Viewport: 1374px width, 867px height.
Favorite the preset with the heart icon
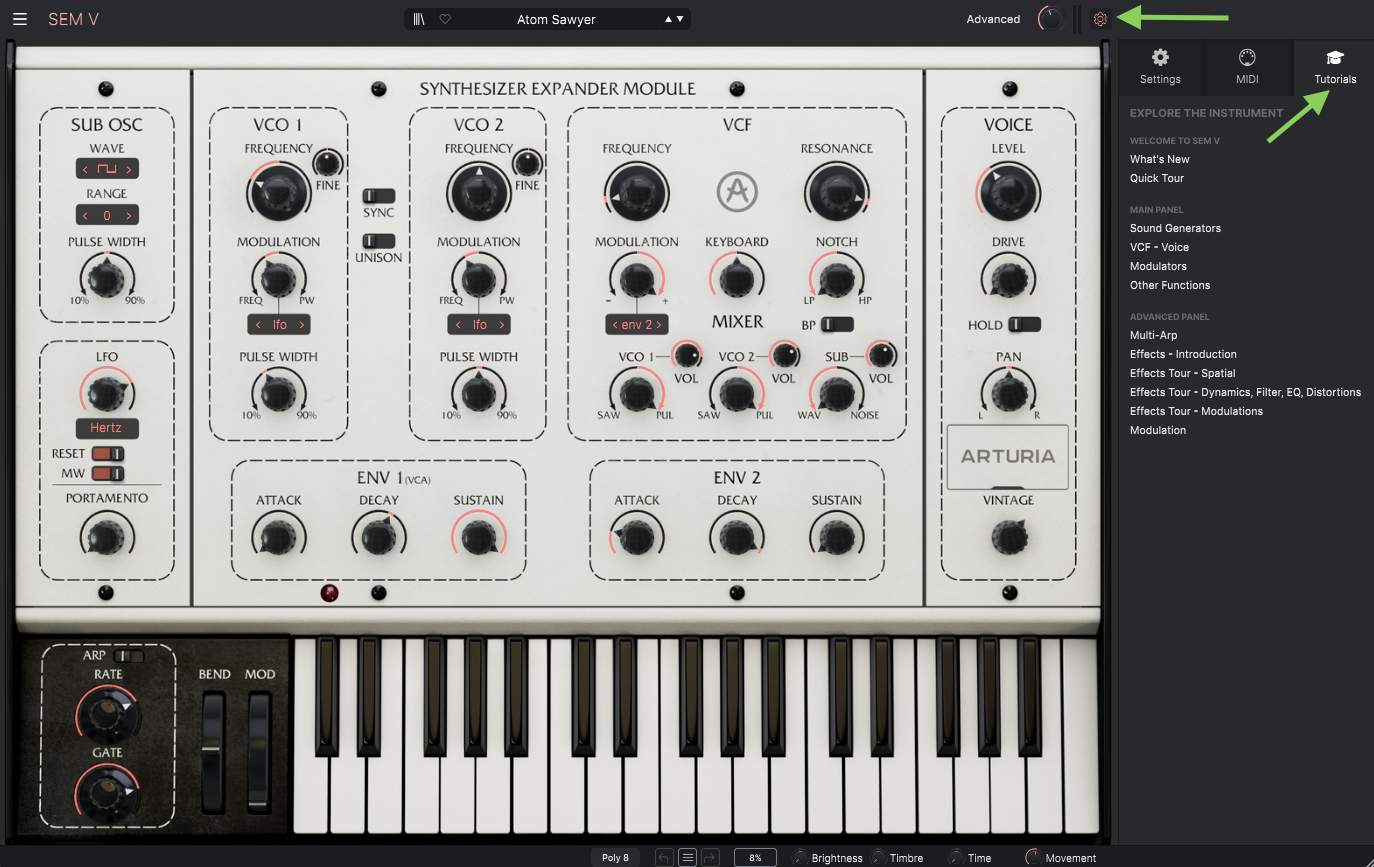[x=445, y=19]
